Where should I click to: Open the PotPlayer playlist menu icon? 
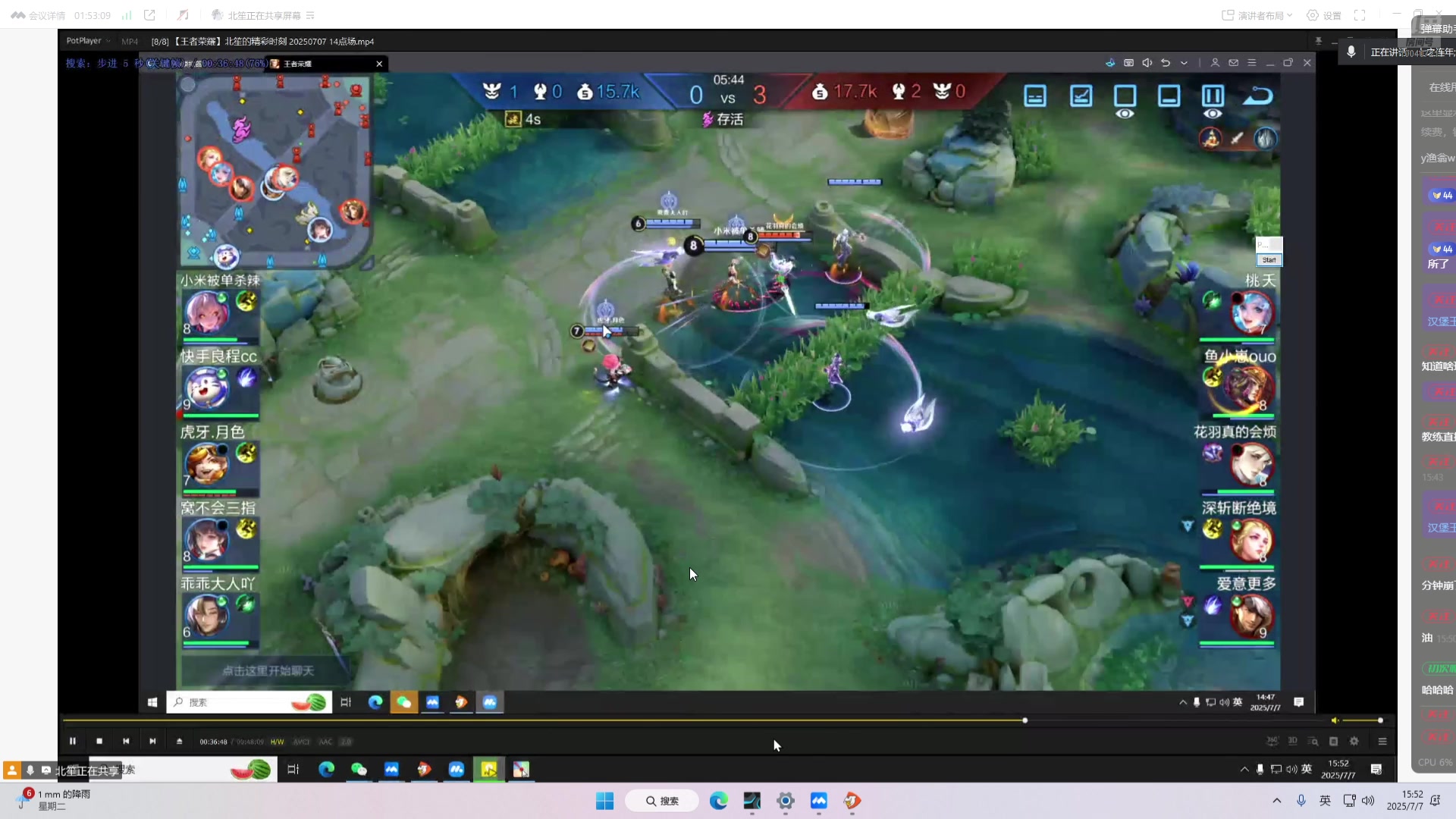(x=1382, y=742)
